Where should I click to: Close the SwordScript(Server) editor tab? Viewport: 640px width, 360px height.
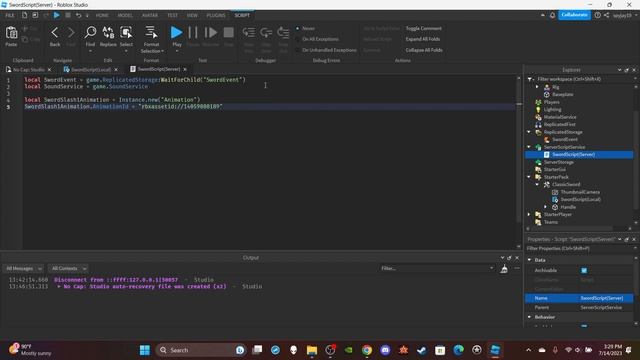click(185, 69)
